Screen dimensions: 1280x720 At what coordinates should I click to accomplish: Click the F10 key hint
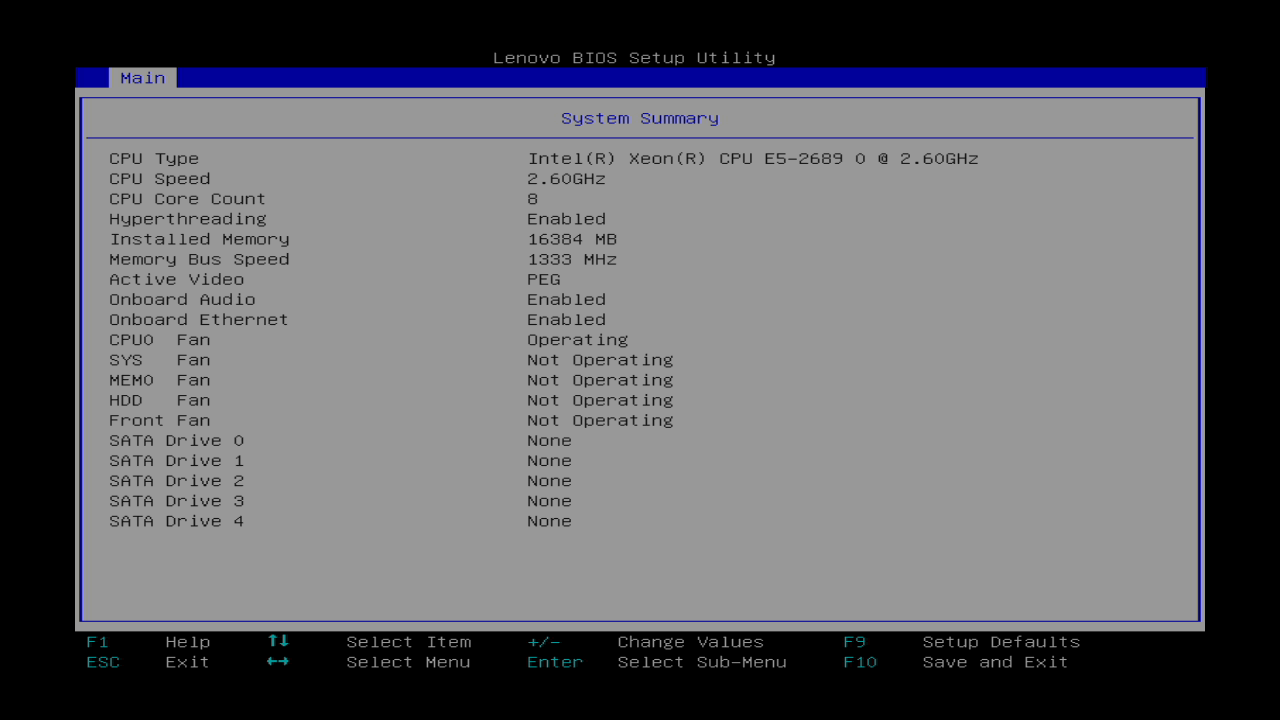click(860, 662)
